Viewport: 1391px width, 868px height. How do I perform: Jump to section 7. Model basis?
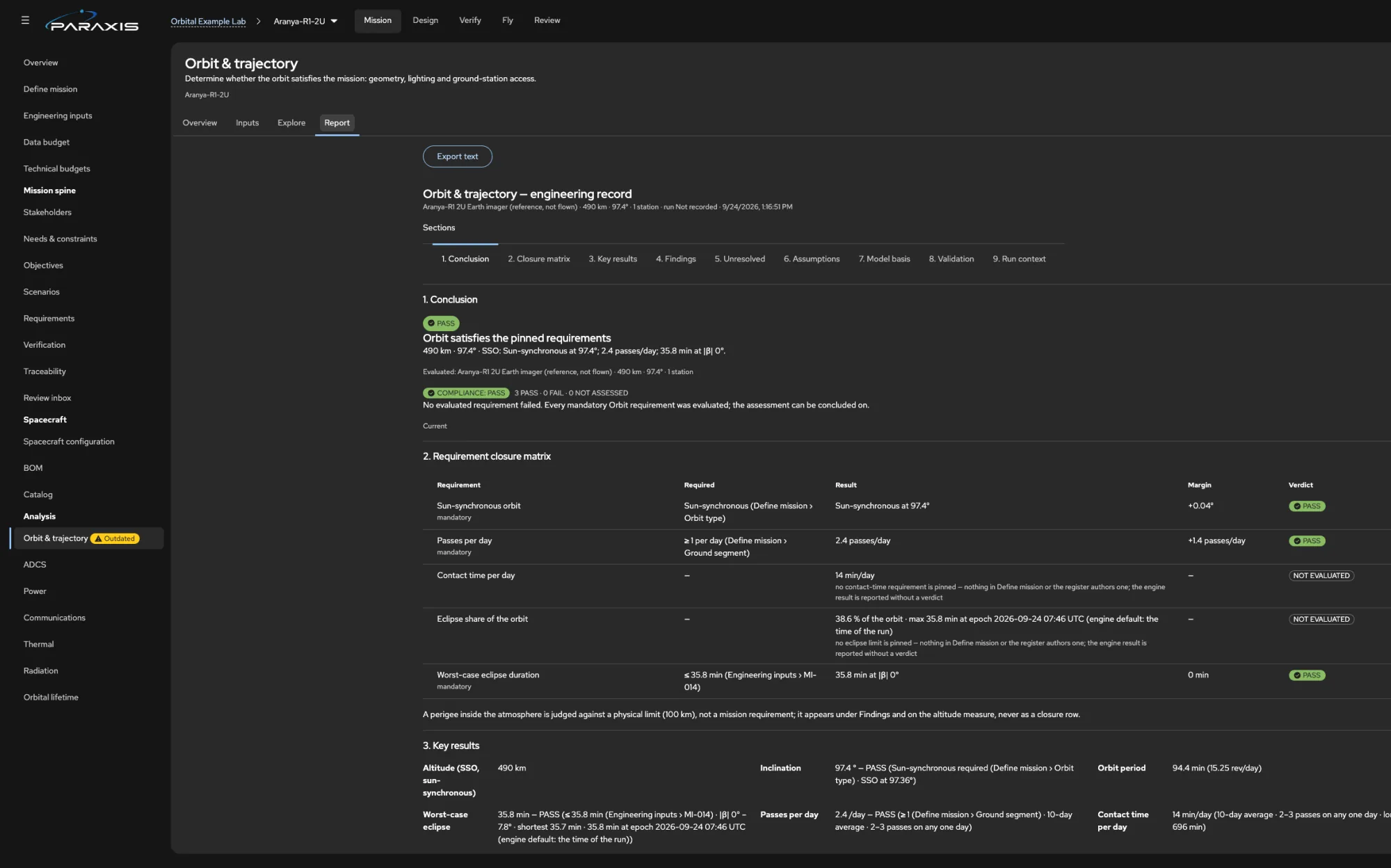tap(884, 259)
